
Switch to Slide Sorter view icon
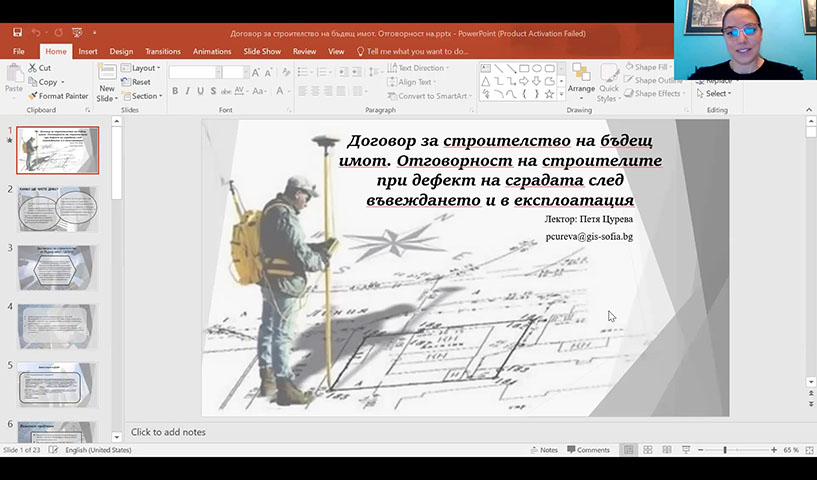648,450
